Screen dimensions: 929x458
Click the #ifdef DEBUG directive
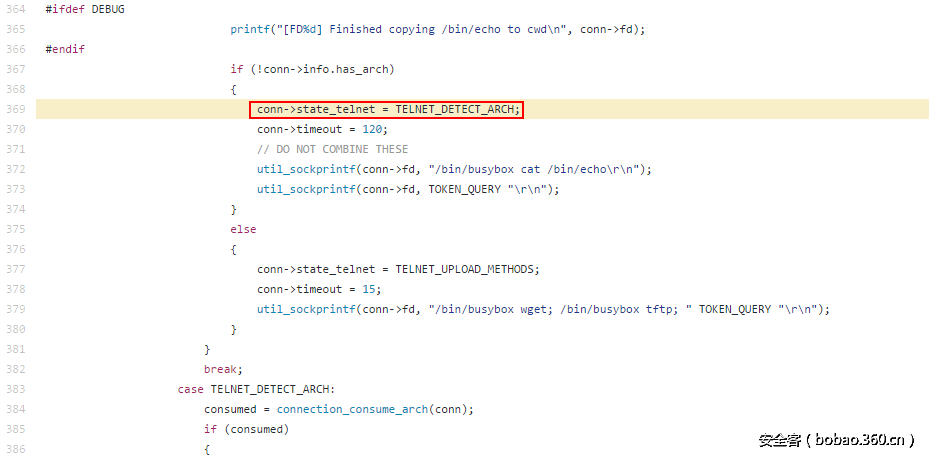pyautogui.click(x=85, y=9)
